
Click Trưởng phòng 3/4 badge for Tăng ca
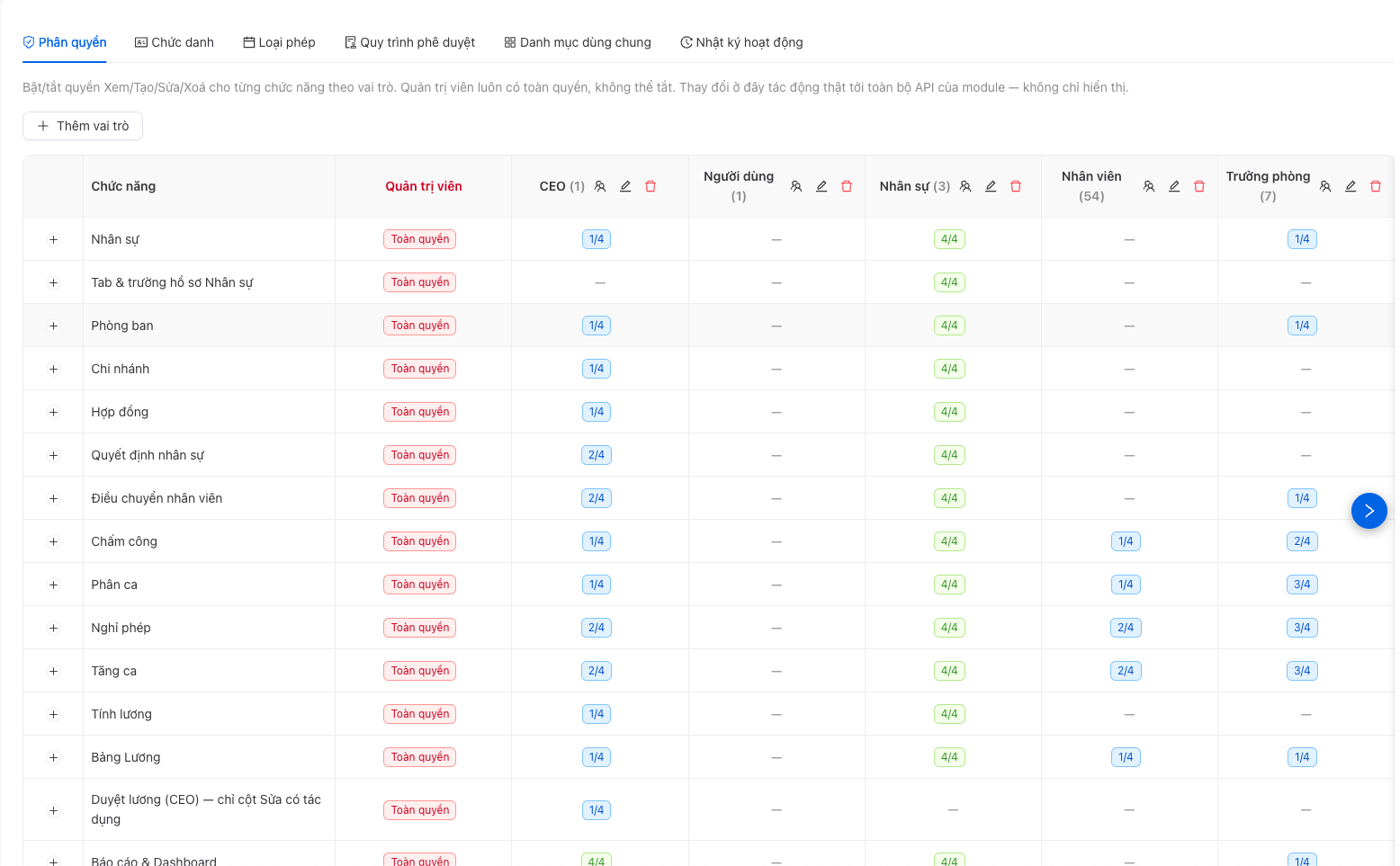pyautogui.click(x=1302, y=671)
